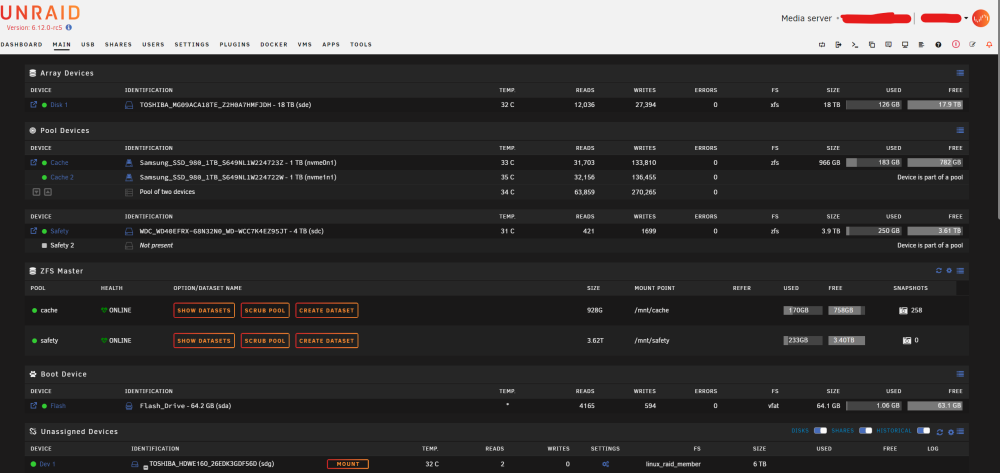Click the snapshots camera icon for safety pool
The width and height of the screenshot is (1000, 473).
(x=906, y=340)
